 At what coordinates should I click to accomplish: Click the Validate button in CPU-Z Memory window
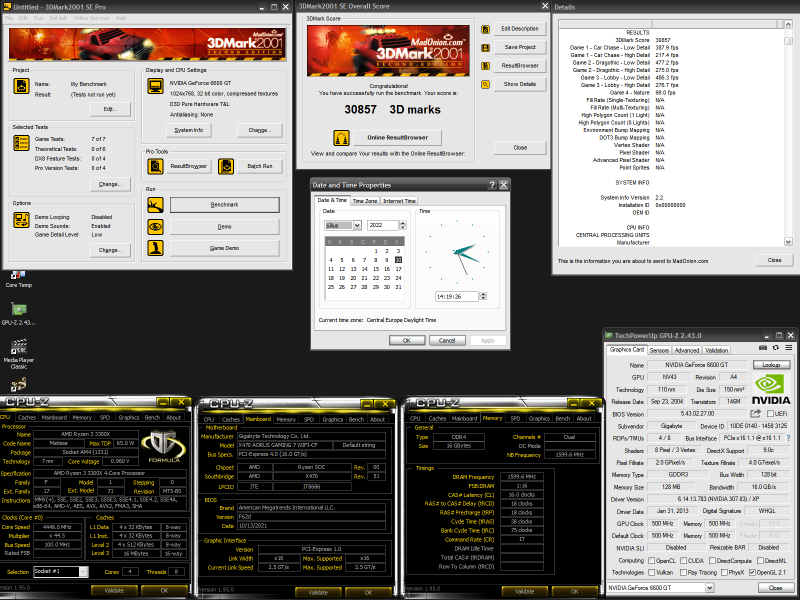coord(524,591)
